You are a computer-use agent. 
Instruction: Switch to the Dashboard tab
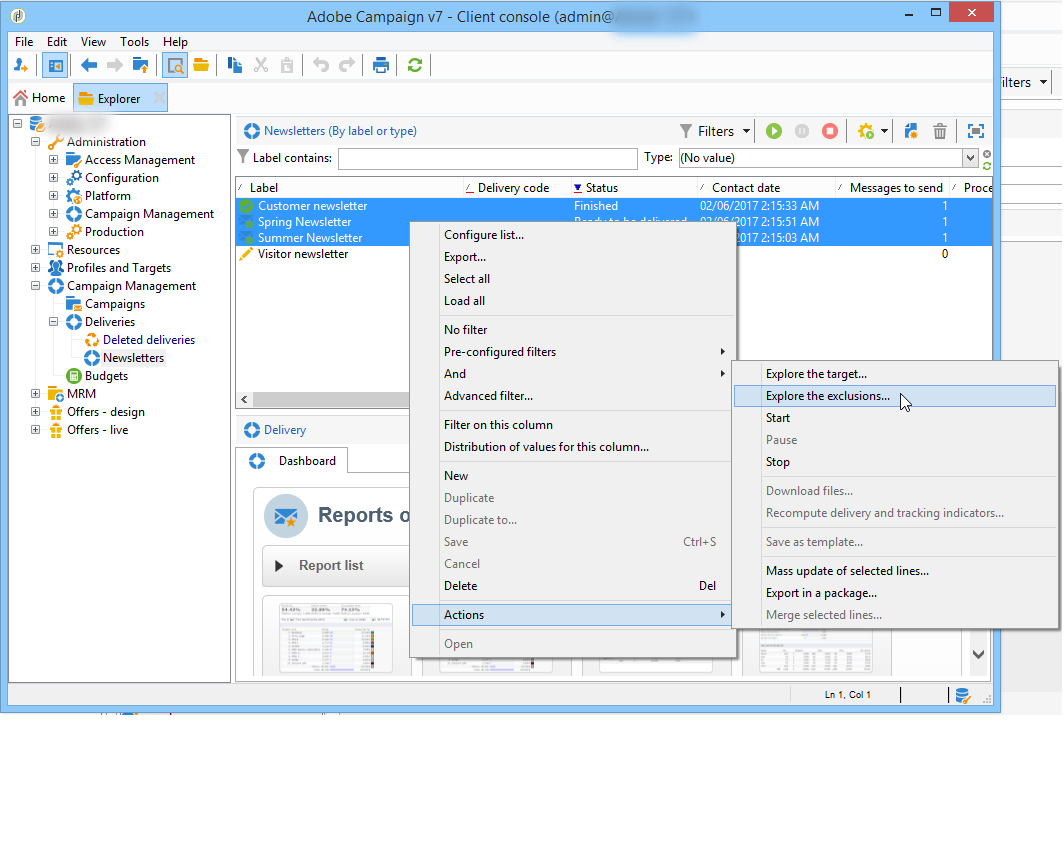292,461
